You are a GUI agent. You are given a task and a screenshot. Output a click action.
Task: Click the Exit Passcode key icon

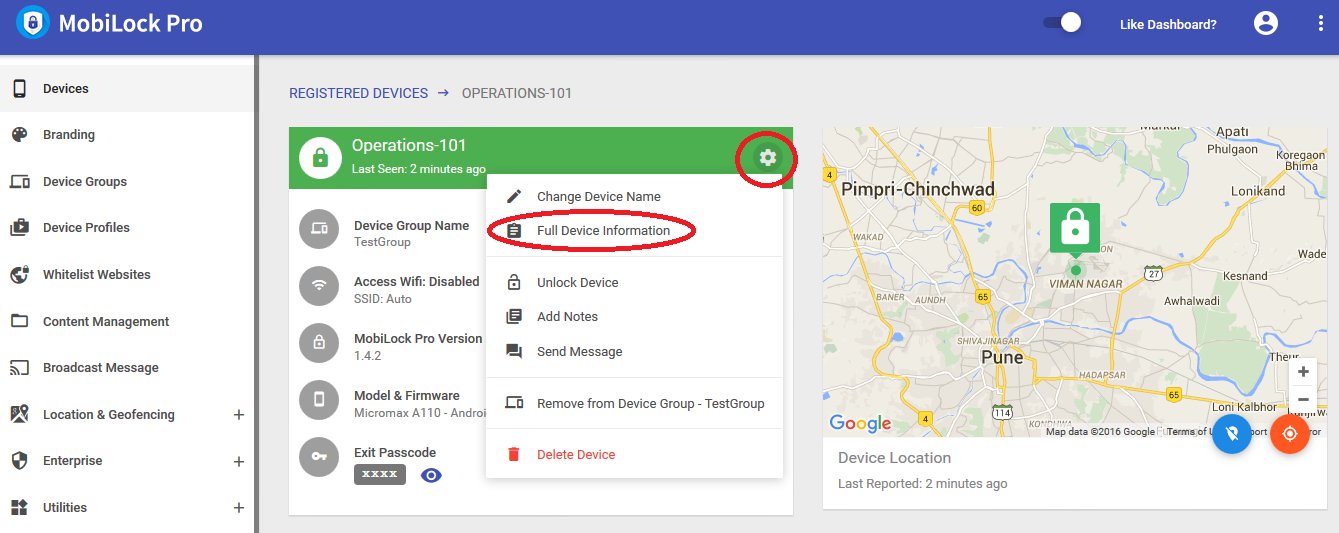319,457
